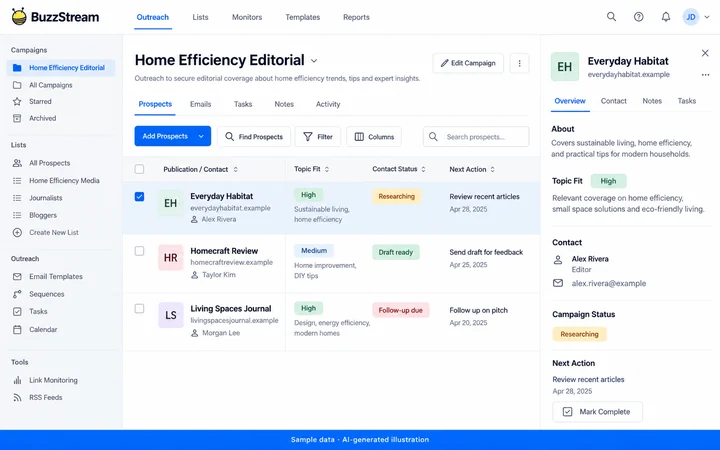Click the Link Monitoring chart icon
Screen dimensions: 720x450
tap(17, 380)
